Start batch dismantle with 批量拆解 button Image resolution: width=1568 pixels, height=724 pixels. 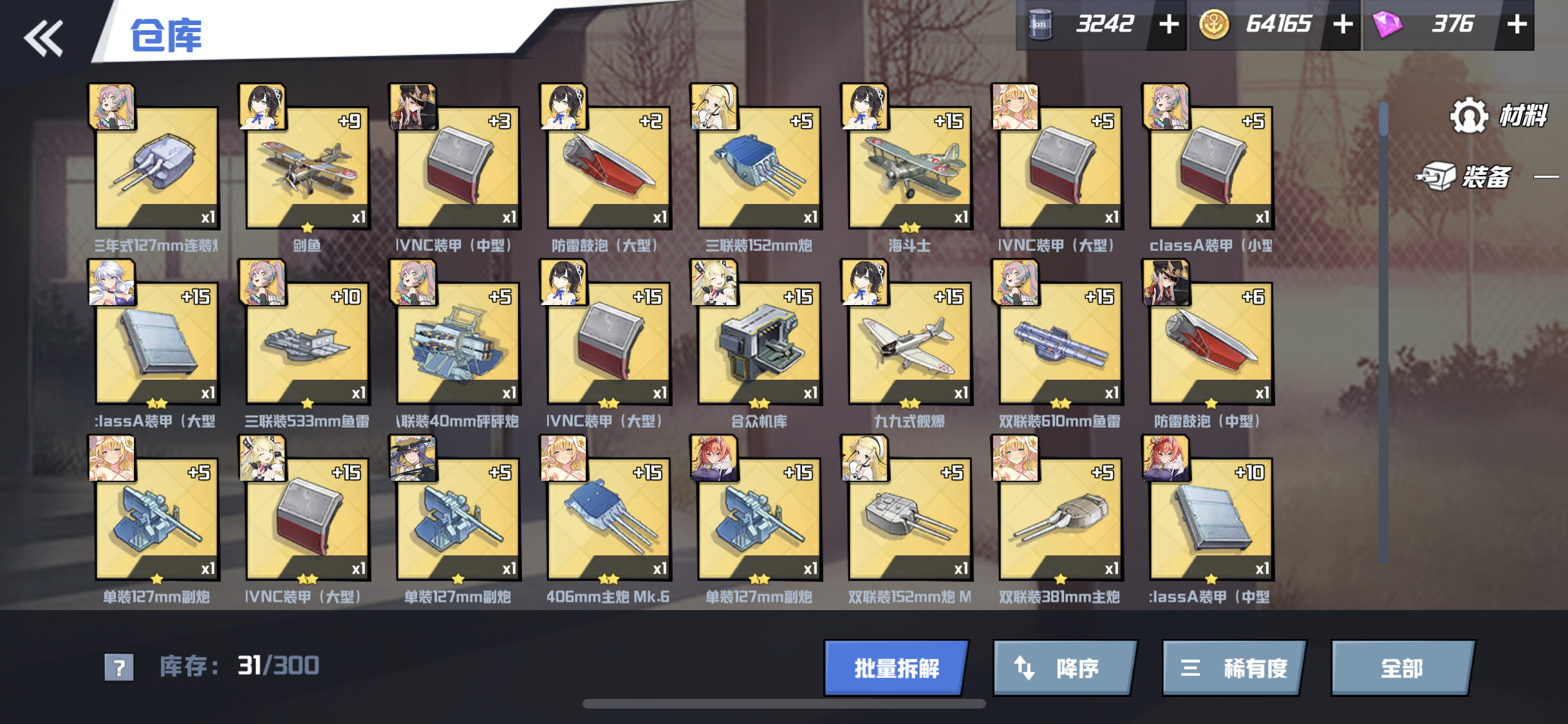coord(896,668)
